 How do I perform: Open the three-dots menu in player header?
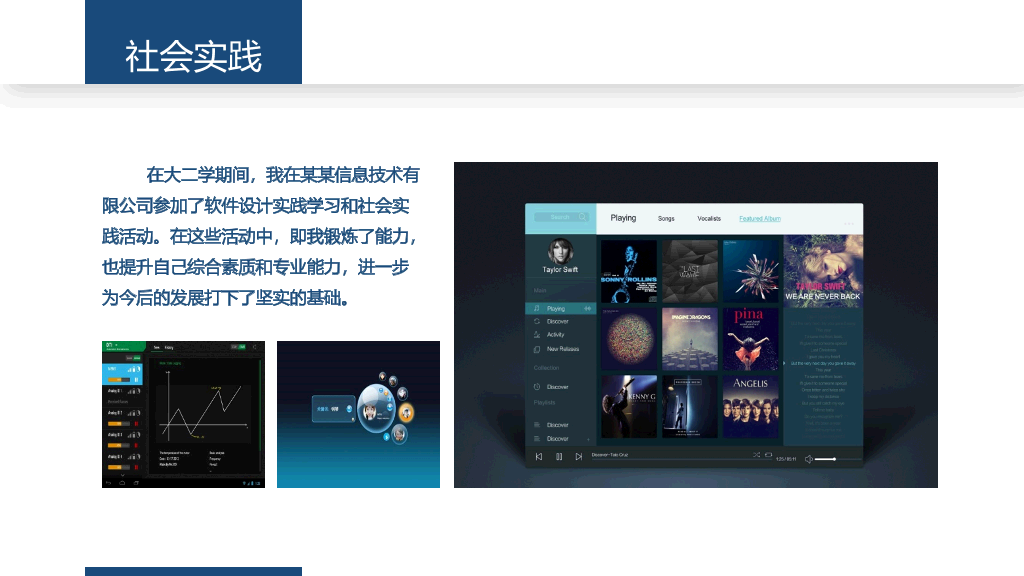coord(849,224)
